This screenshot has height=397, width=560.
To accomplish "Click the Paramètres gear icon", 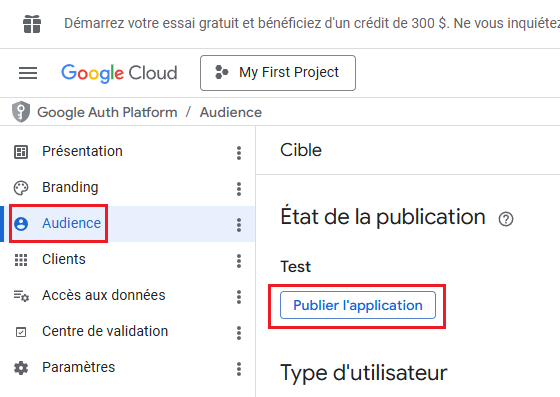I will 21,368.
